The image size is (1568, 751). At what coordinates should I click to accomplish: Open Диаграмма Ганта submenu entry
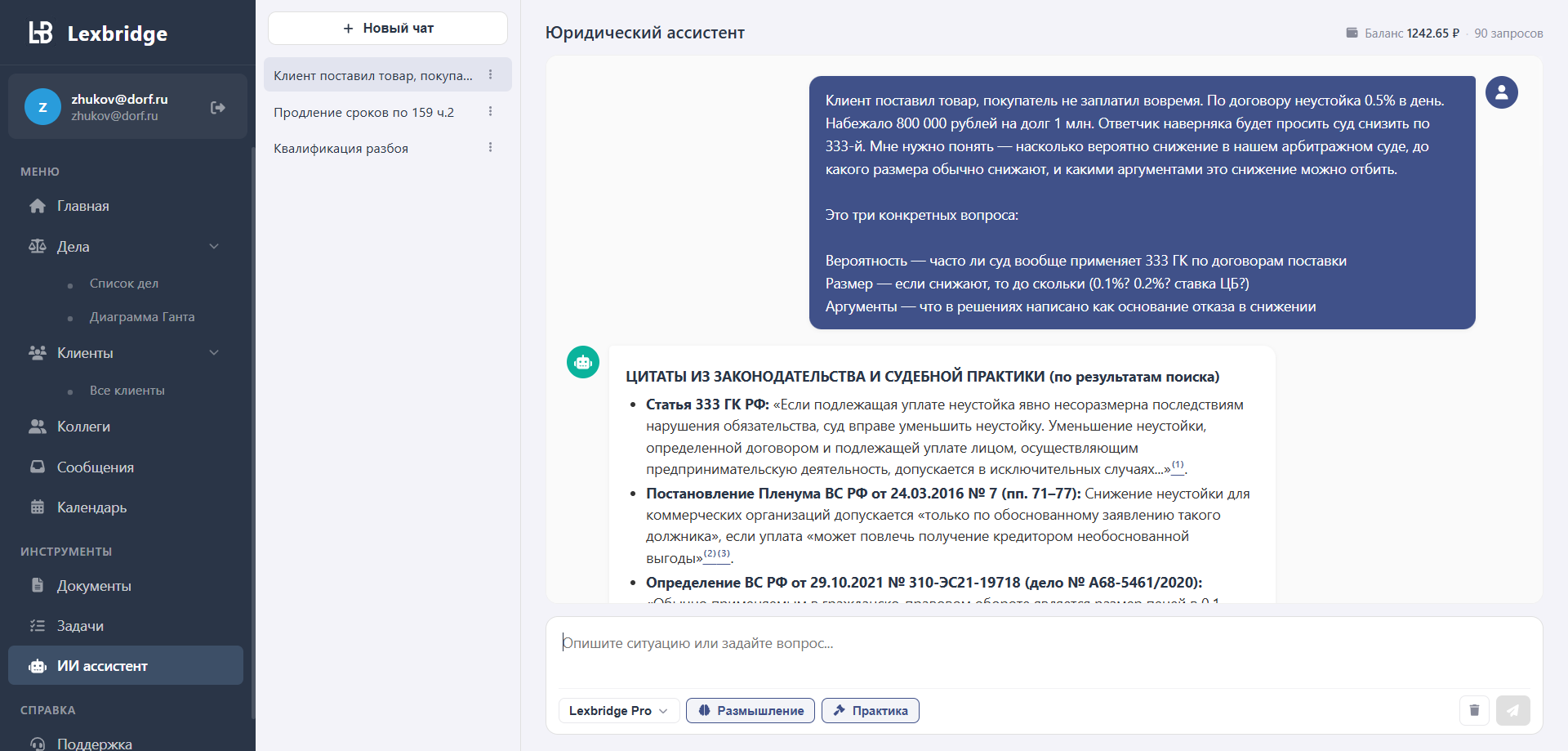pos(142,317)
